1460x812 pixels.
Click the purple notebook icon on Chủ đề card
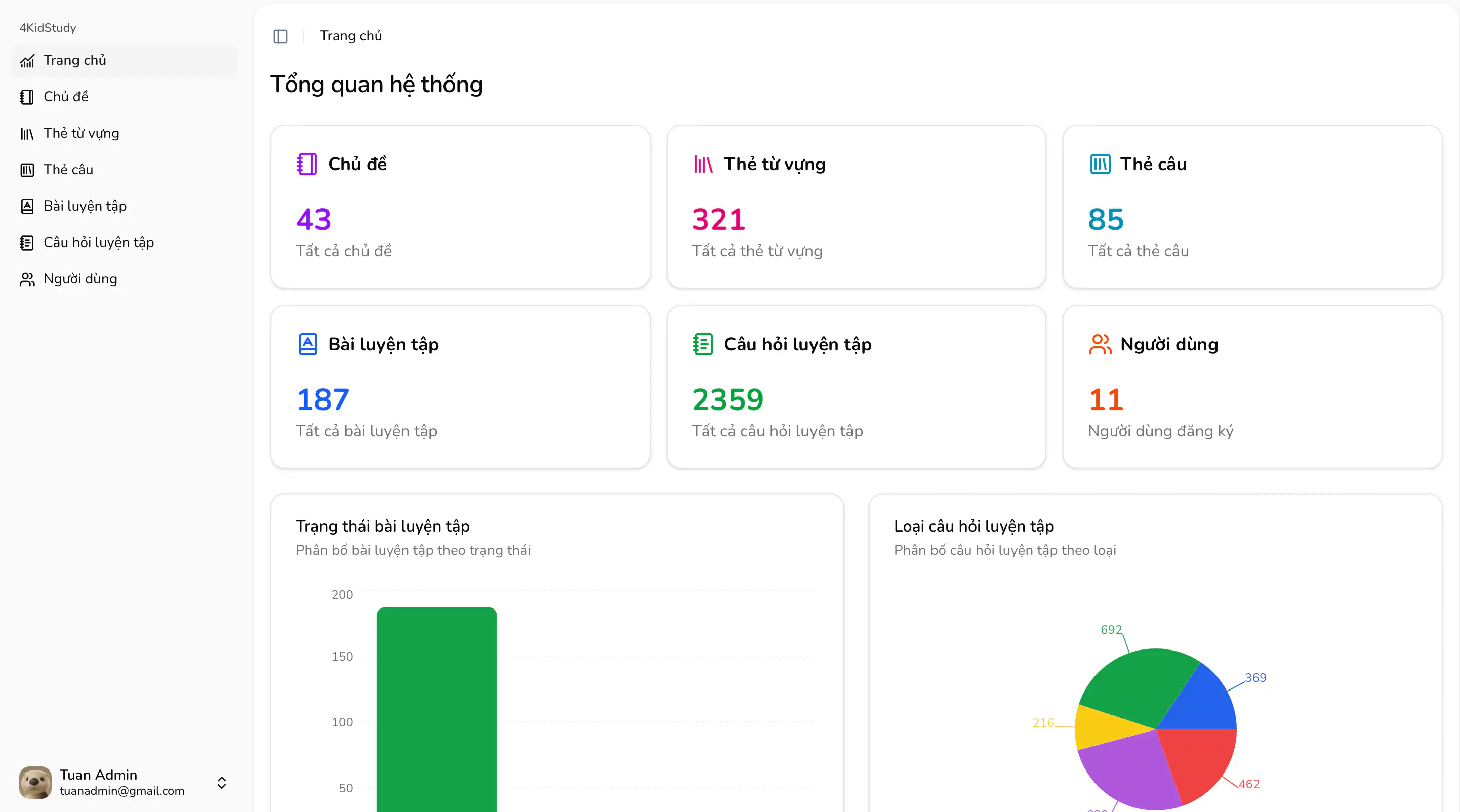(x=307, y=164)
